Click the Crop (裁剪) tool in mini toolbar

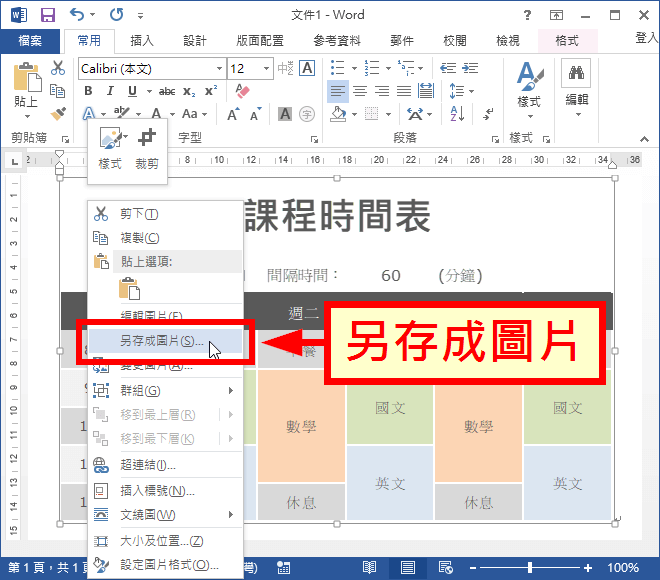coord(146,150)
